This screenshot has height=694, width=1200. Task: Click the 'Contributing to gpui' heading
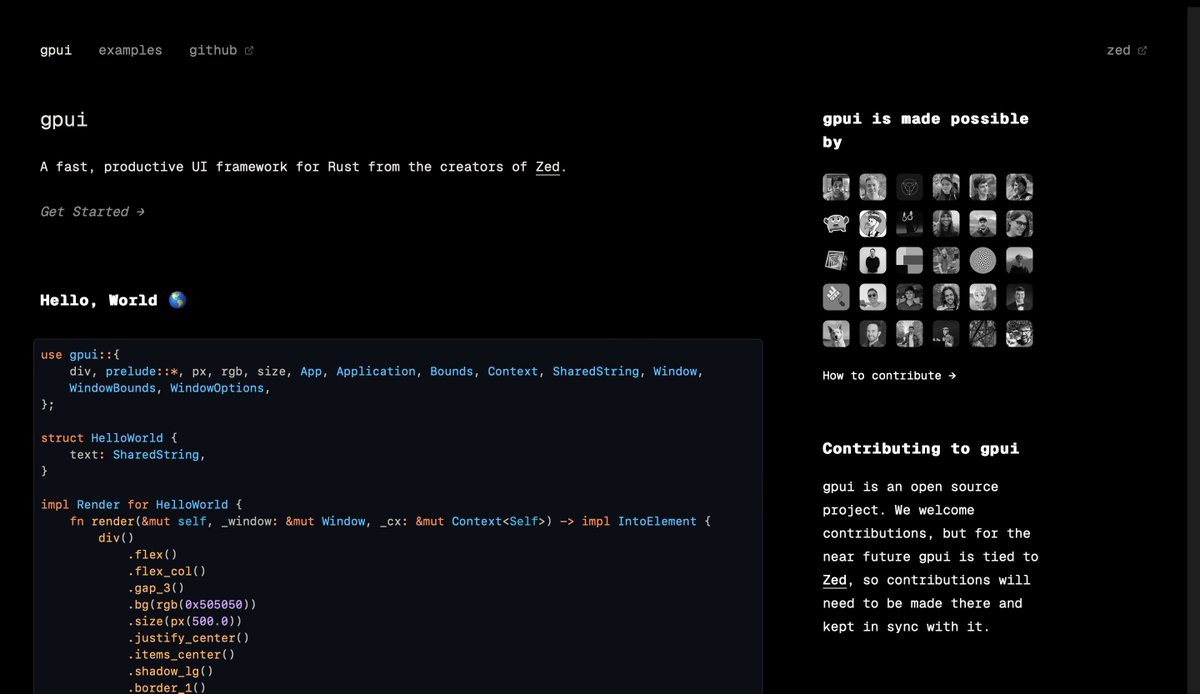coord(921,448)
